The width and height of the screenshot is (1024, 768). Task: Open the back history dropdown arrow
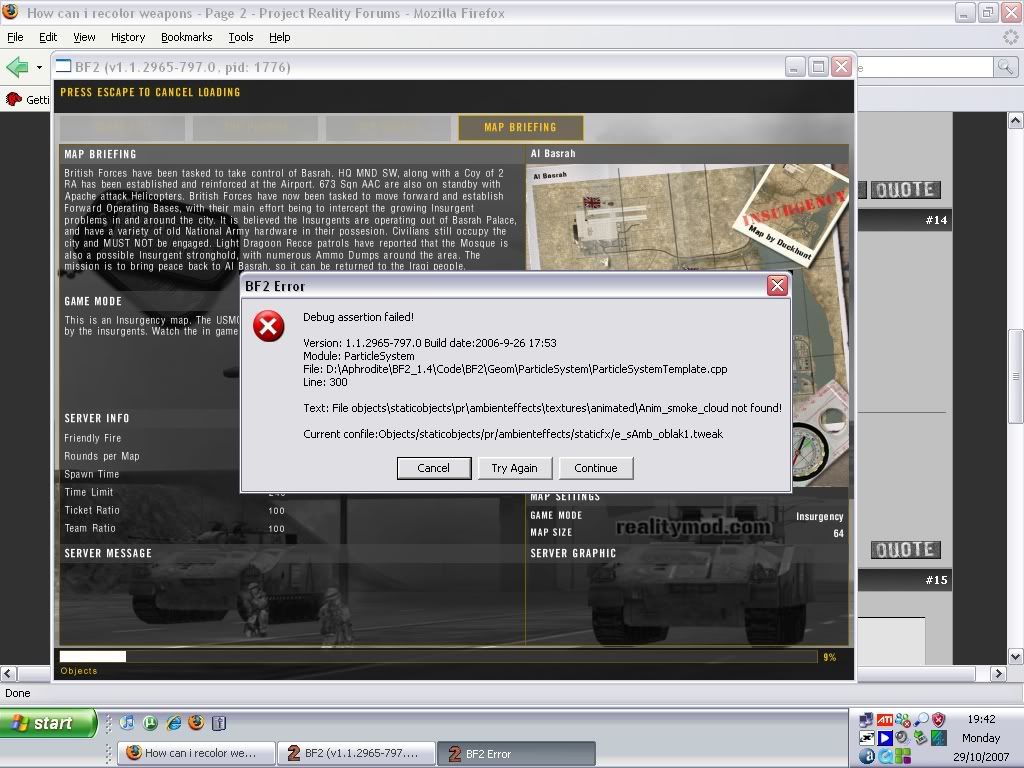pos(40,68)
